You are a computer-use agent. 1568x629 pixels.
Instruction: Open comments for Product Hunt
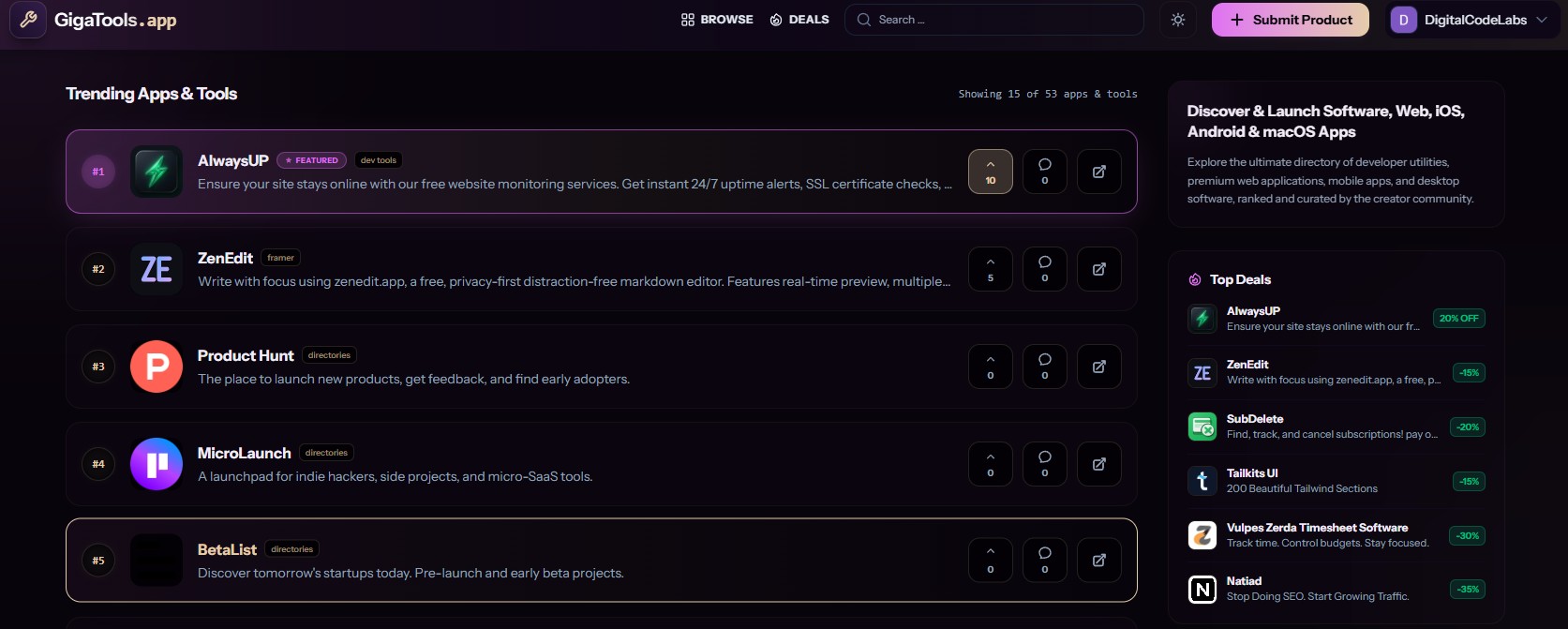1045,367
